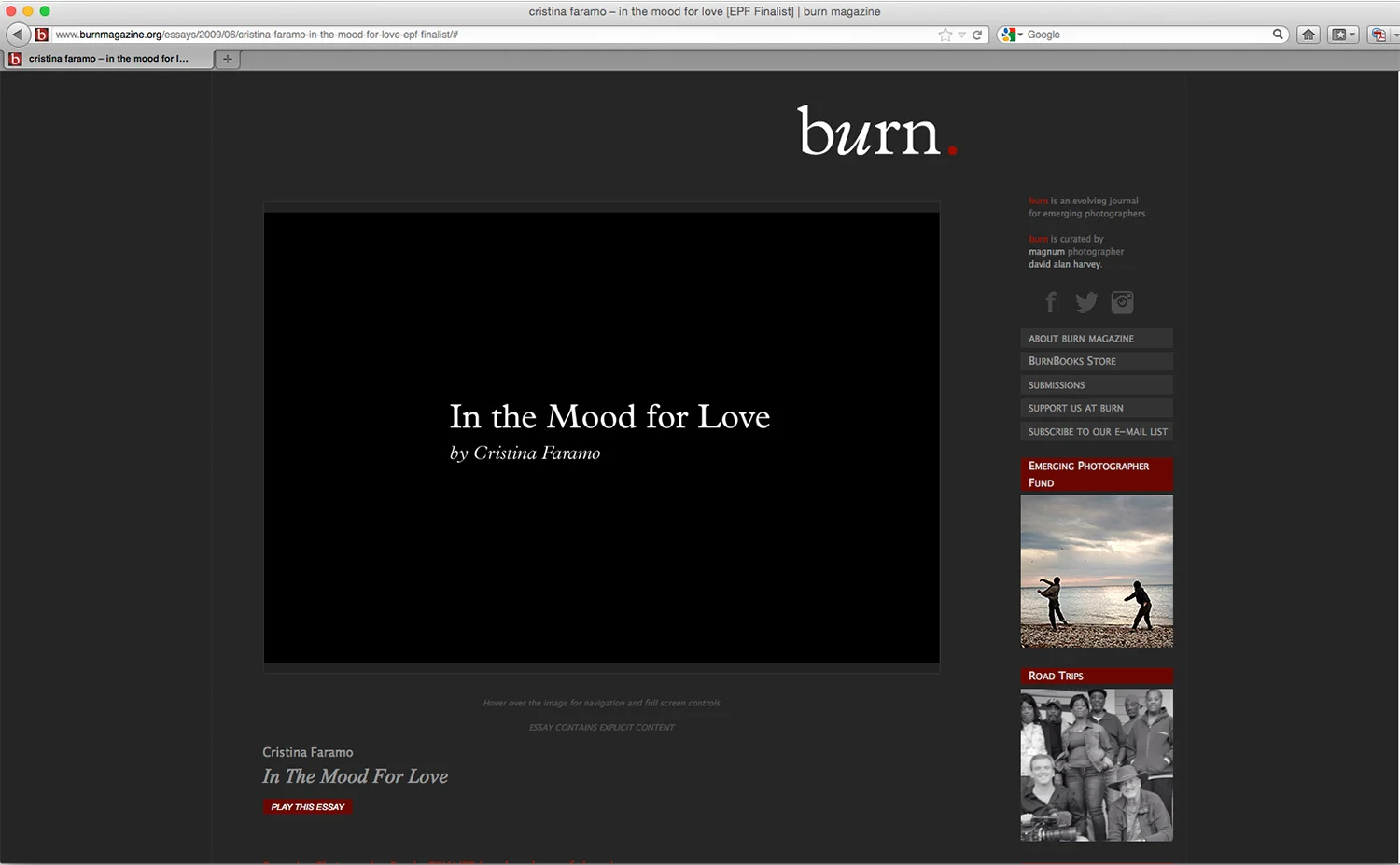Screen dimensions: 1400x865
Task: Click the macOS green zoom window button
Action: [45, 11]
